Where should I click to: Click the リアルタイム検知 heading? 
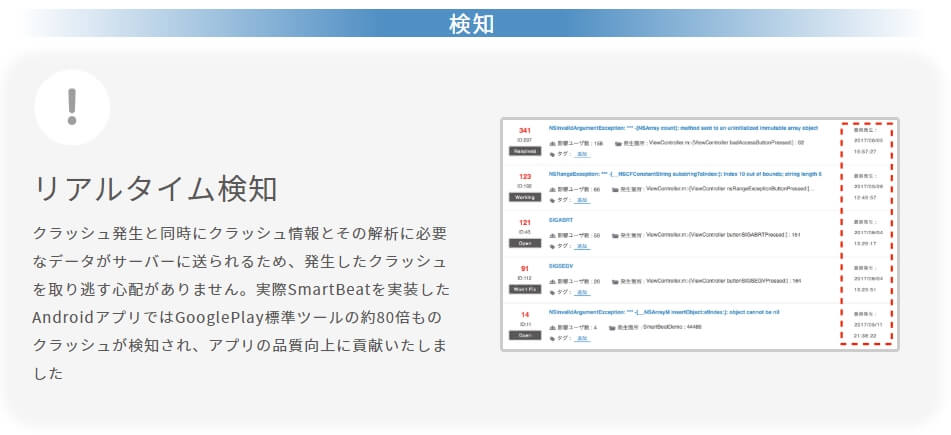[155, 189]
